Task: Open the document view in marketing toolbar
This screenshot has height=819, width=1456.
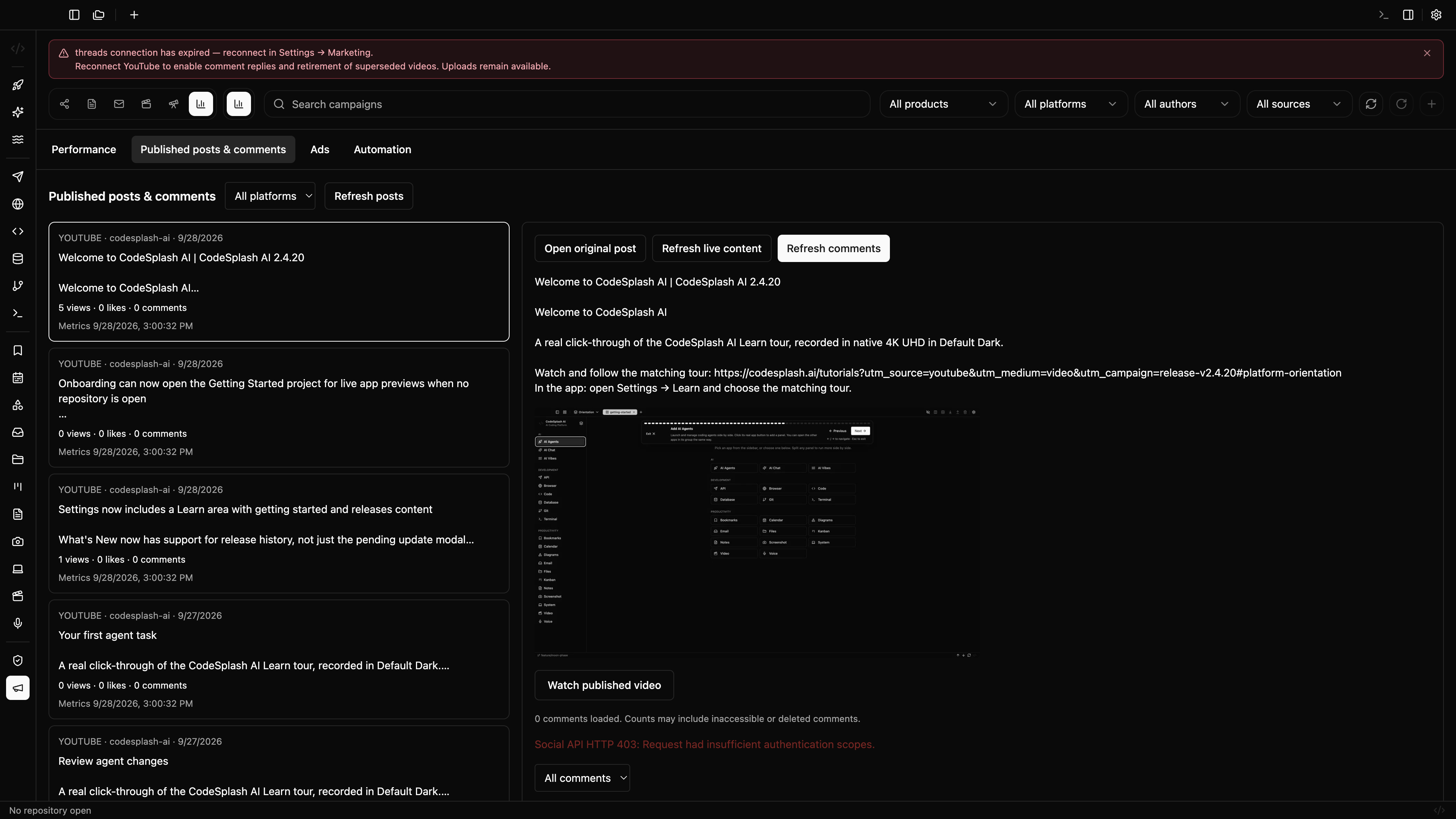Action: [x=91, y=104]
